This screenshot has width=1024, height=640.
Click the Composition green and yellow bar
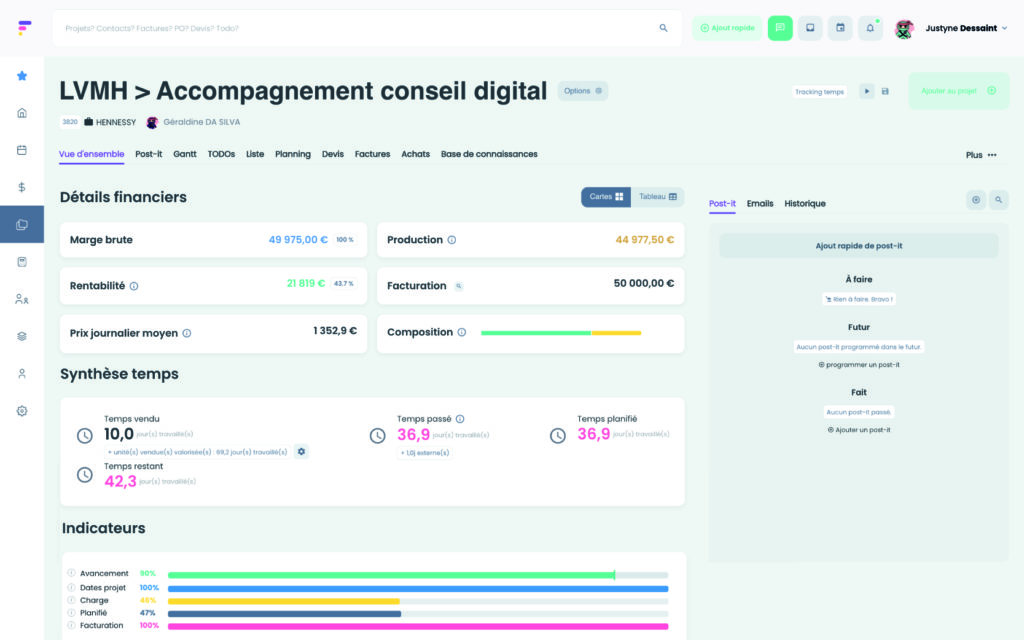click(561, 333)
